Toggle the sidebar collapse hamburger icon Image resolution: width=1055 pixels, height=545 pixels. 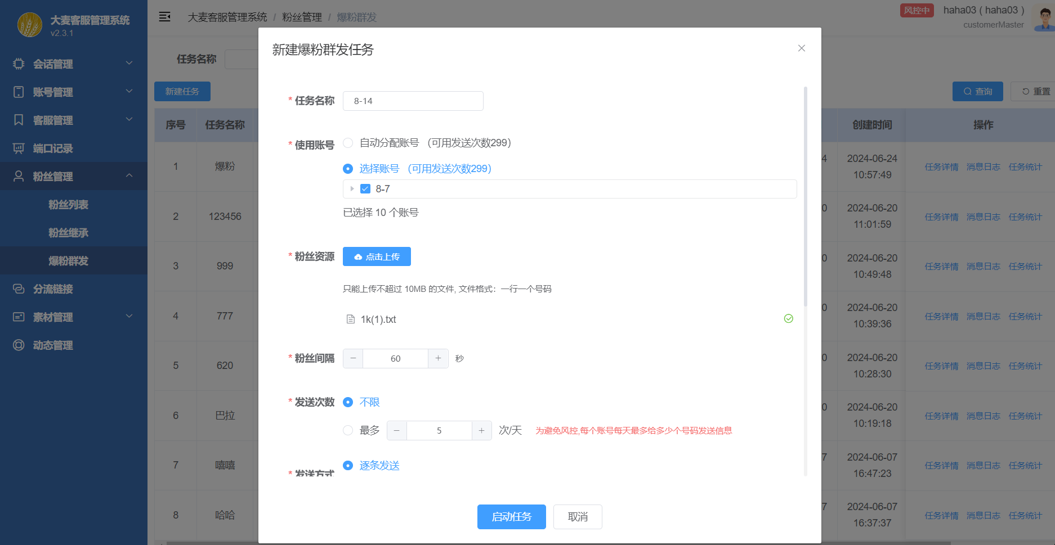164,16
